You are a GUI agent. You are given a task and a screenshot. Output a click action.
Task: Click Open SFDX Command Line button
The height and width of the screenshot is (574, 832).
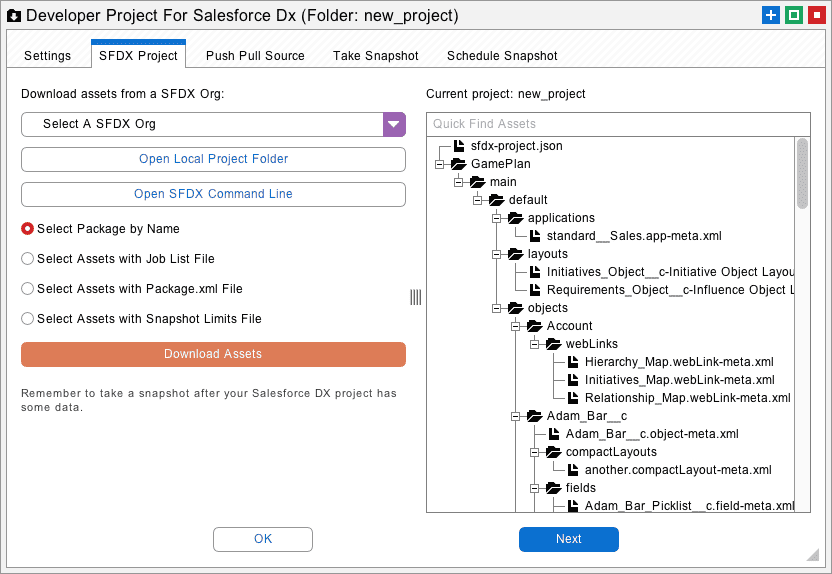(213, 194)
